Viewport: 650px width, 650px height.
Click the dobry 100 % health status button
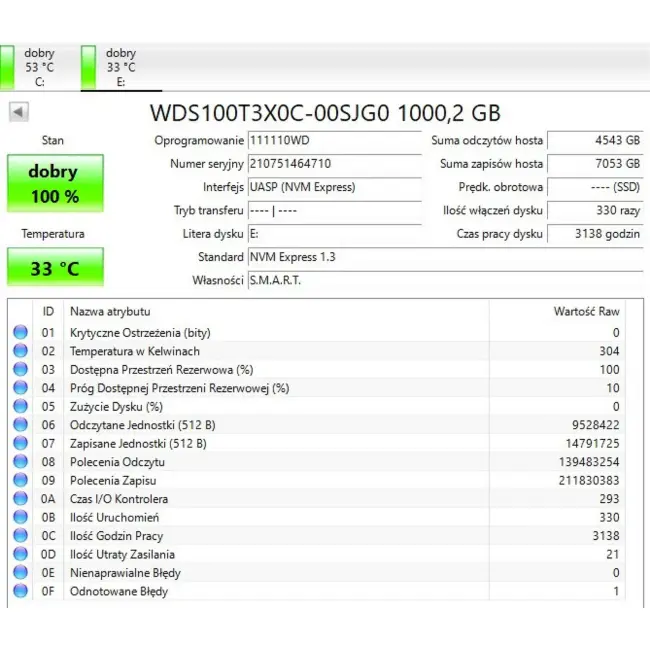pyautogui.click(x=55, y=183)
